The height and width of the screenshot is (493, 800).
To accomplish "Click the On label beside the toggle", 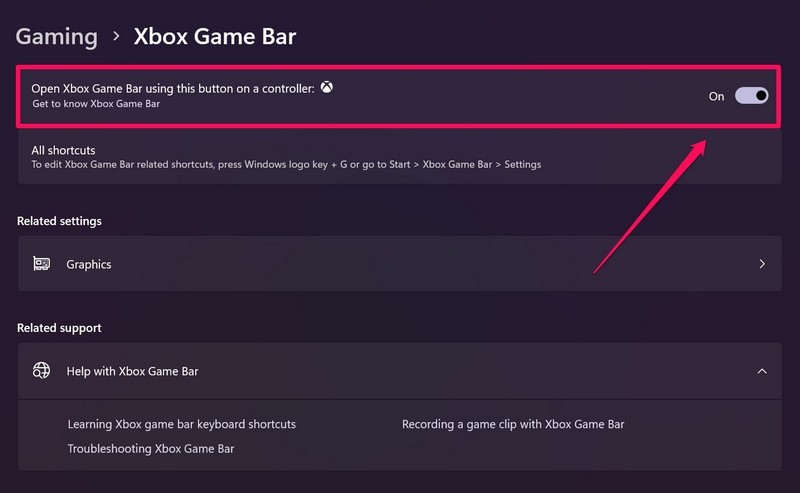I will coord(716,97).
